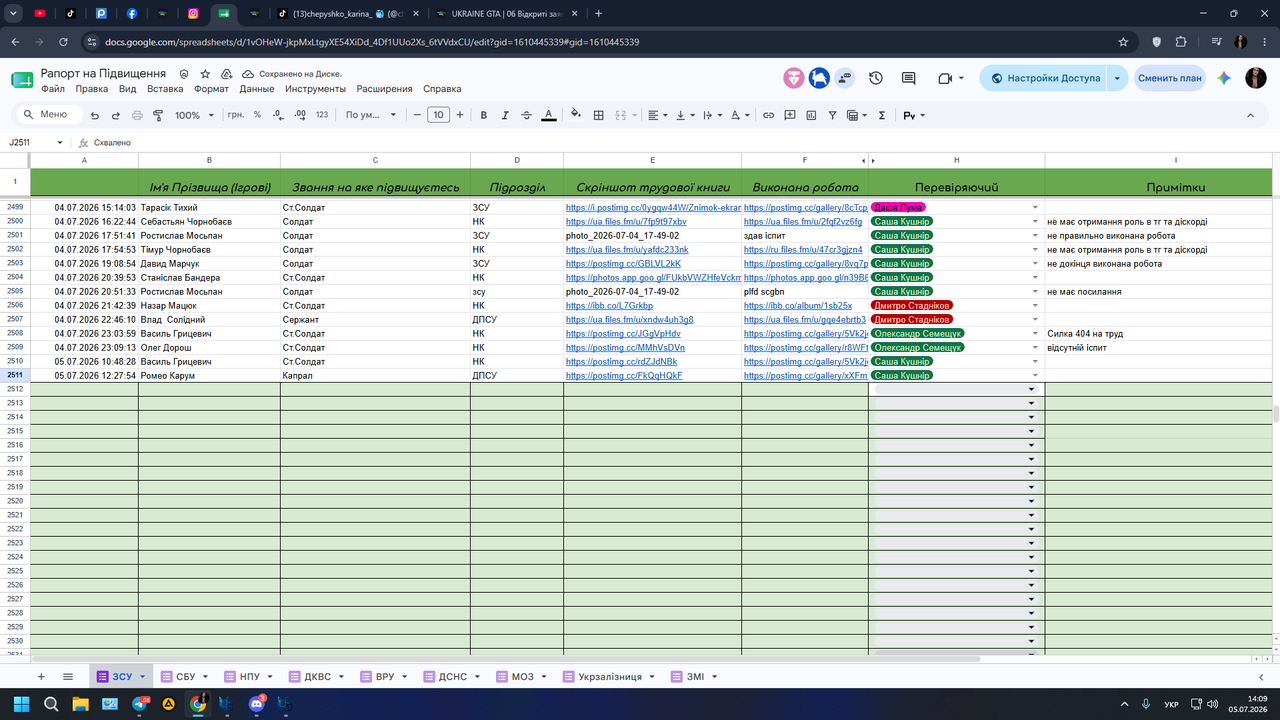
Task: Toggle bold formatting (B)
Action: click(484, 115)
